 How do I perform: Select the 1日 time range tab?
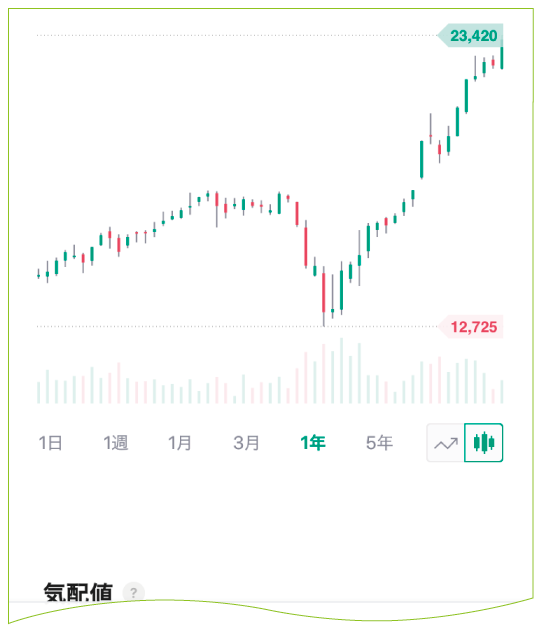(50, 443)
